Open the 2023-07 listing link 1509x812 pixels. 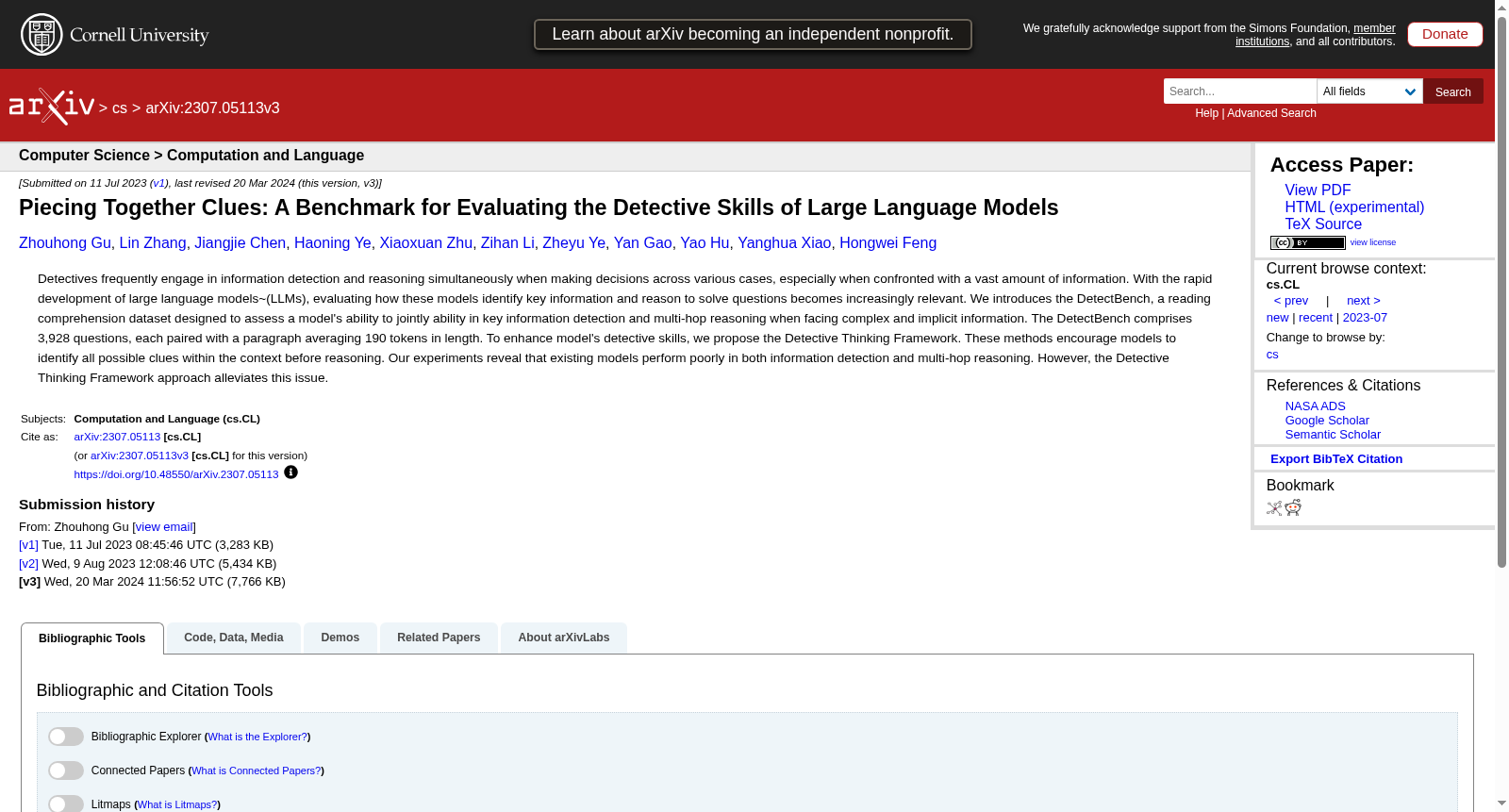(x=1365, y=318)
